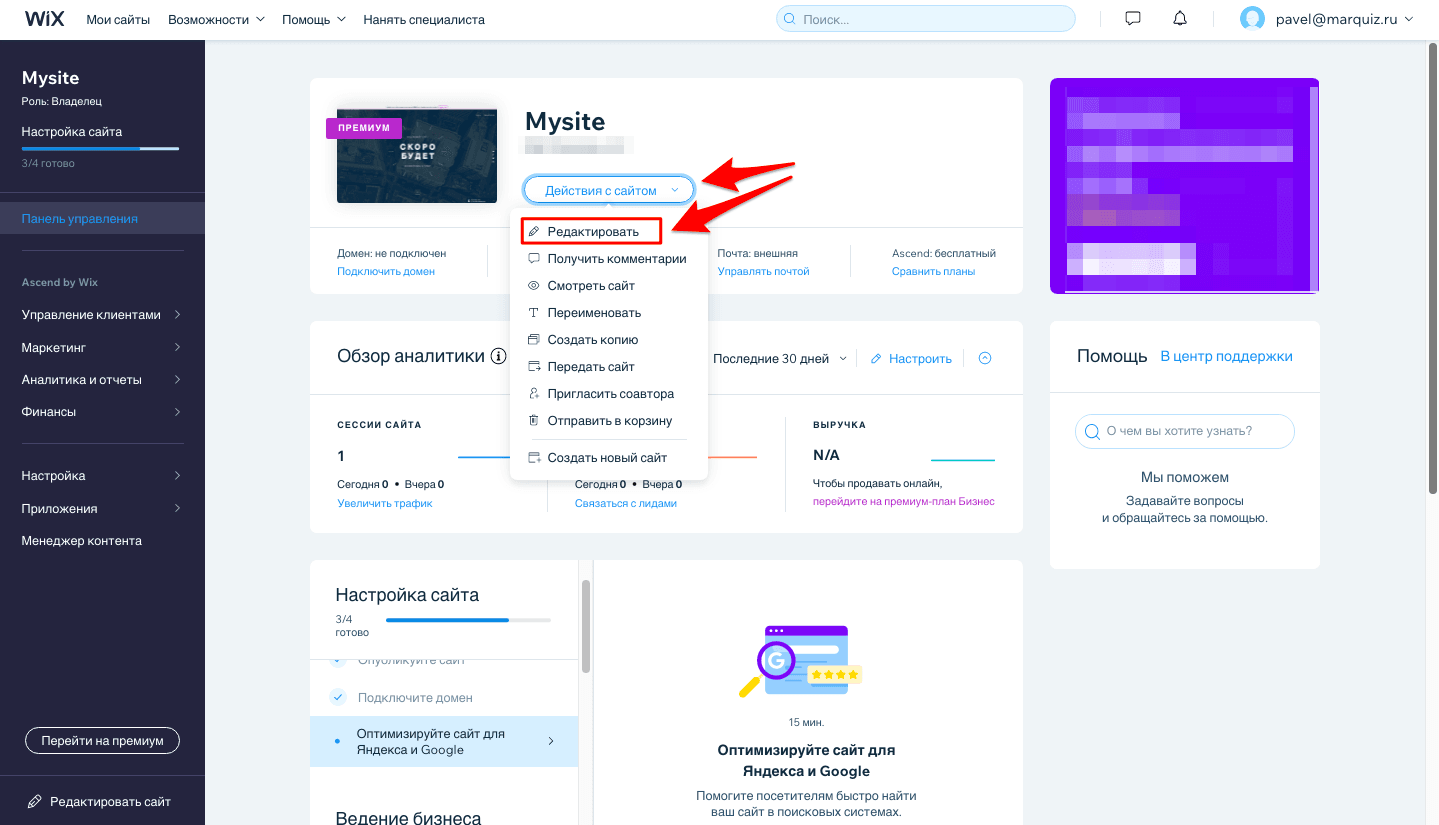Expand the Финансы sidebar section
Screen dimensions: 1439x825
(102, 411)
